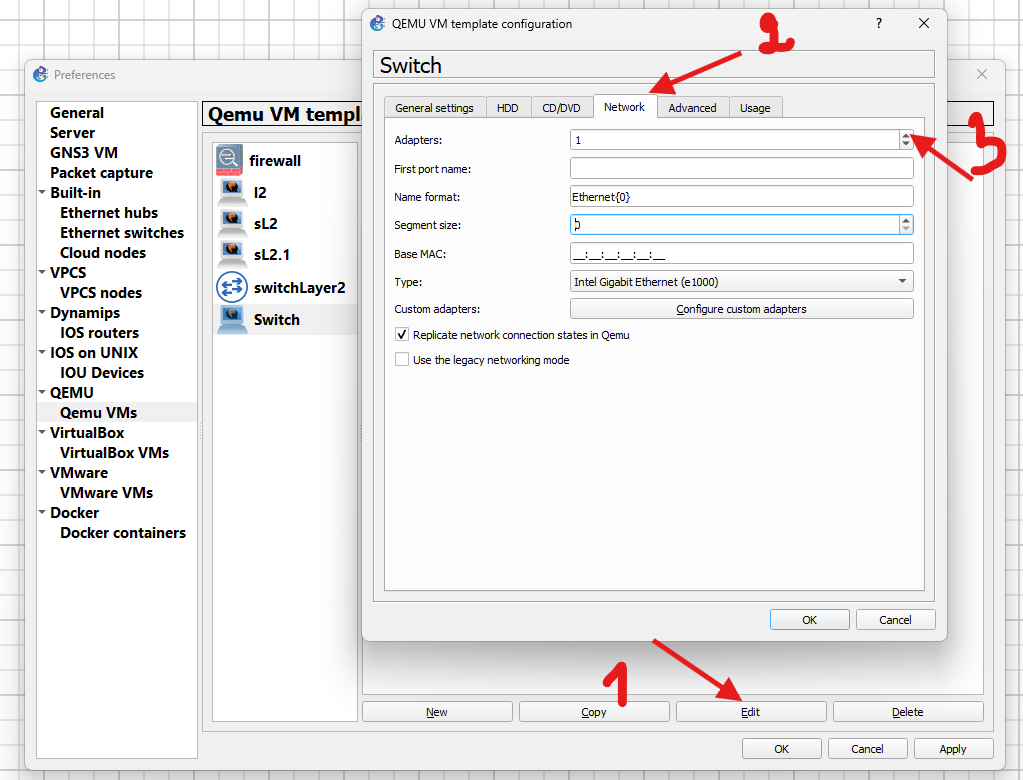
Task: Open the Advanced tab
Action: pos(692,108)
